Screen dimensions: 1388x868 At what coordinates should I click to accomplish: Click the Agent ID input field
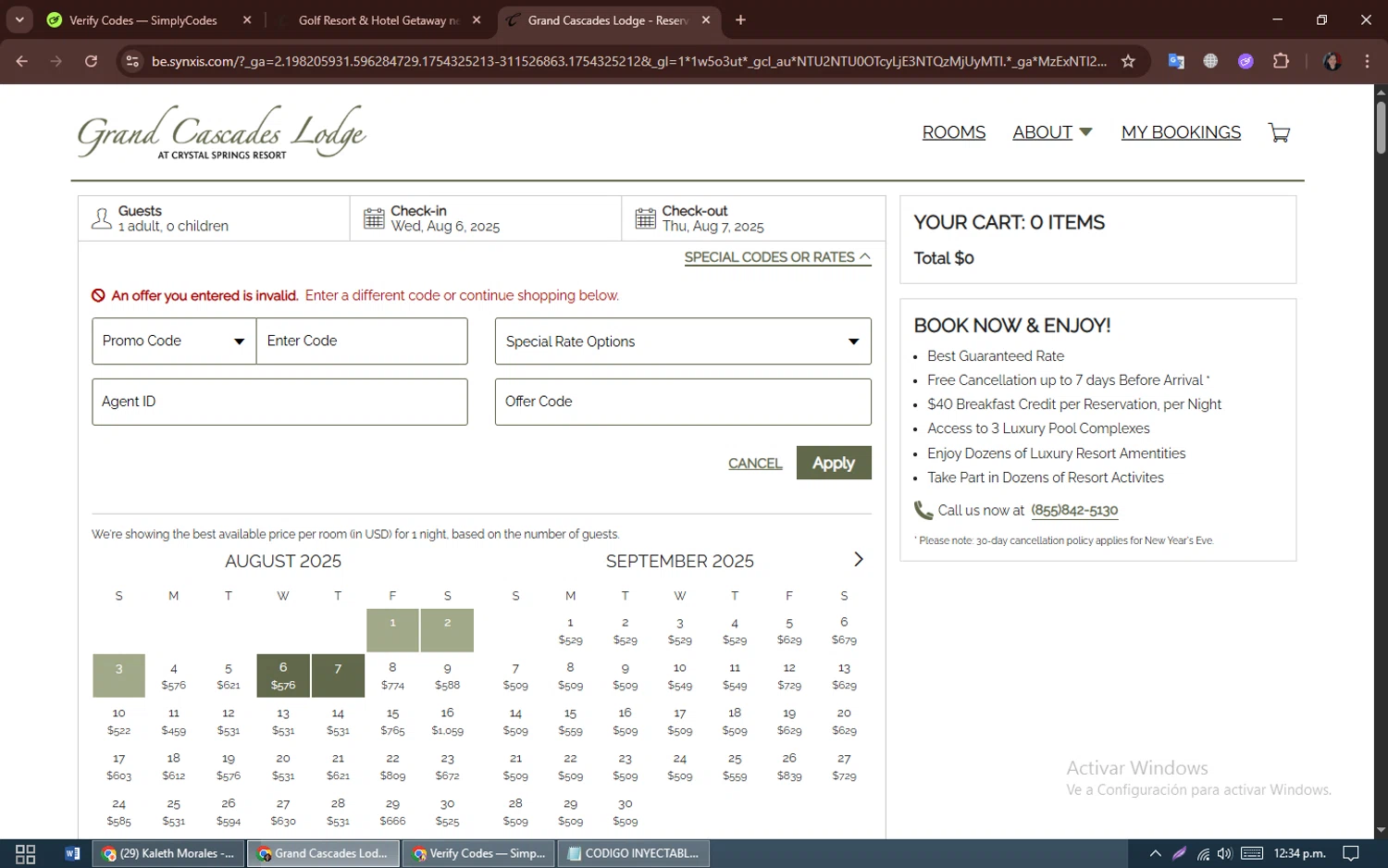click(x=279, y=402)
